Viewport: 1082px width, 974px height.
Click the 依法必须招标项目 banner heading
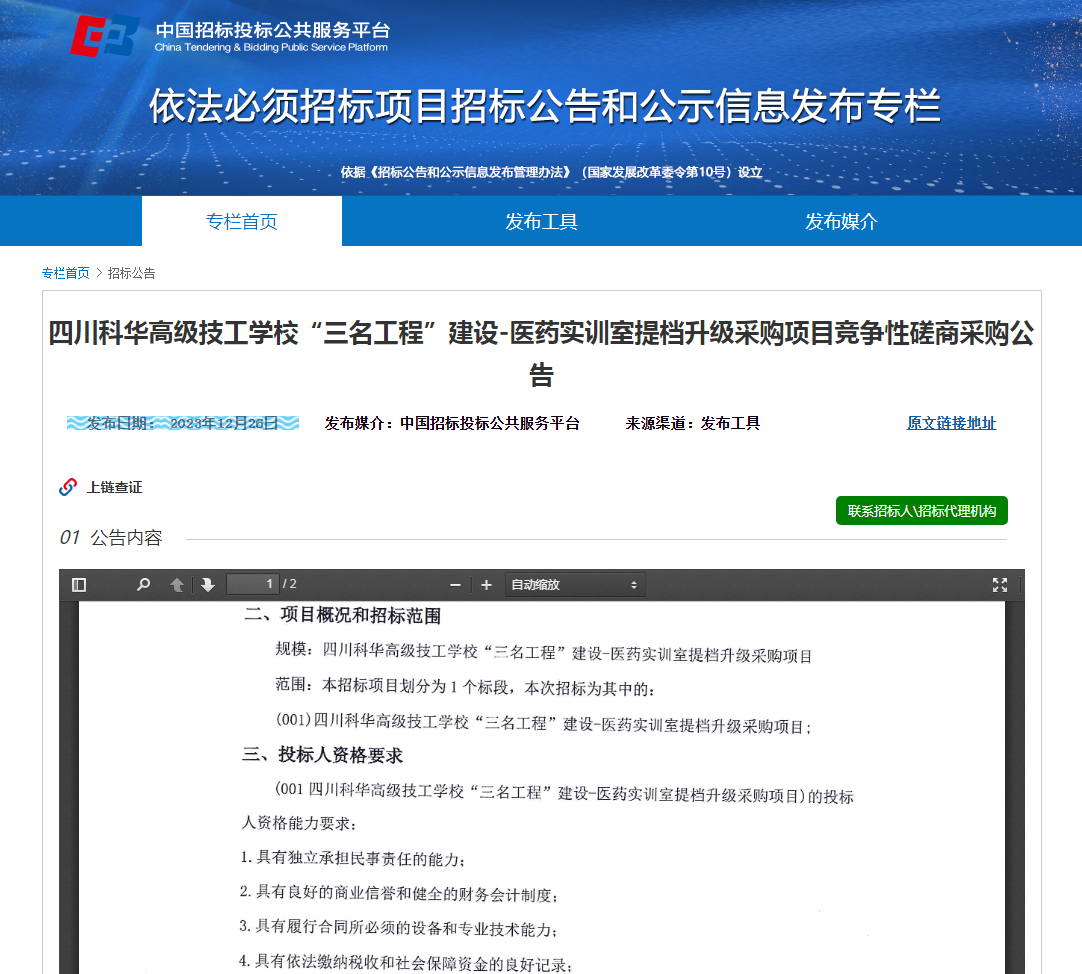545,106
